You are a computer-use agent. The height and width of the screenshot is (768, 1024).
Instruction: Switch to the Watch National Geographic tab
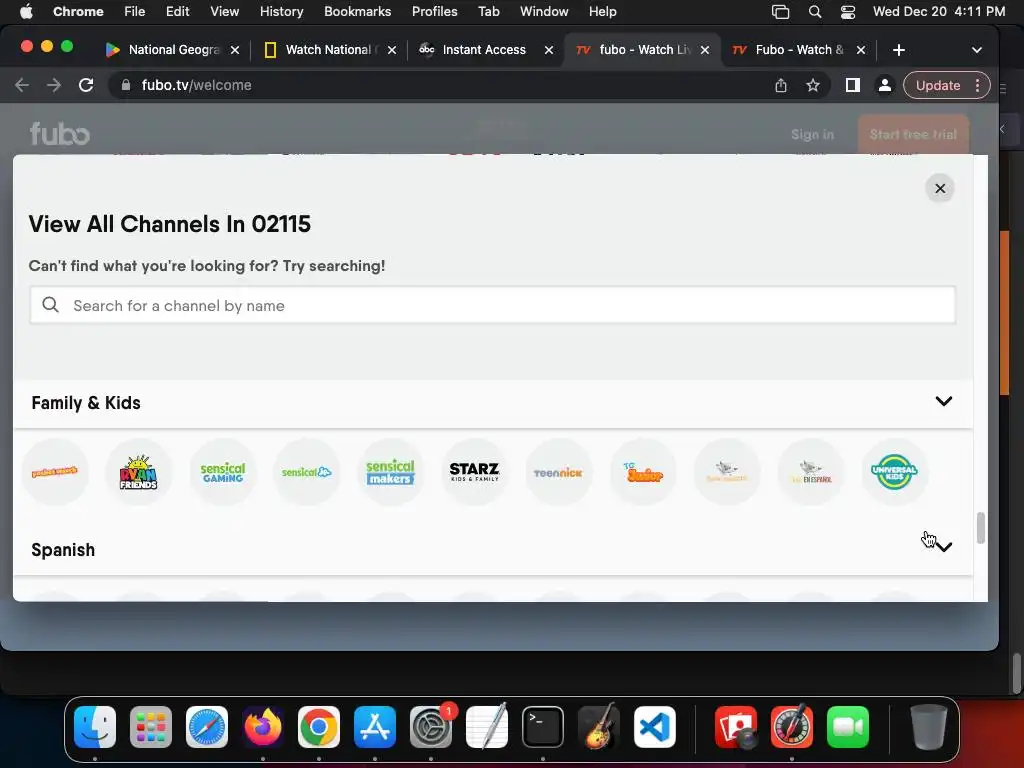pyautogui.click(x=328, y=50)
